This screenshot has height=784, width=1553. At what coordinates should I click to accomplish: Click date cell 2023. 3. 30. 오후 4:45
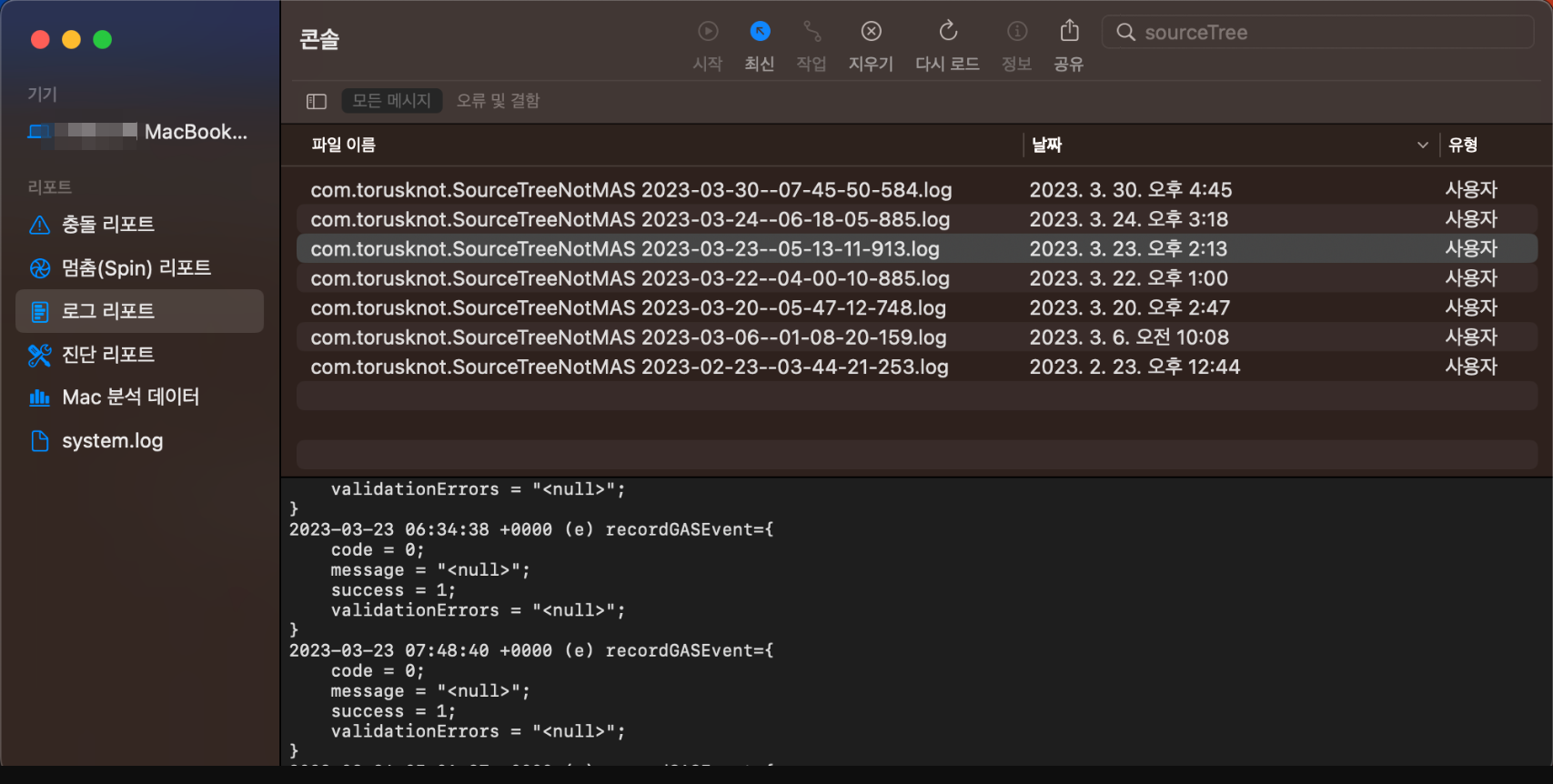point(1131,190)
